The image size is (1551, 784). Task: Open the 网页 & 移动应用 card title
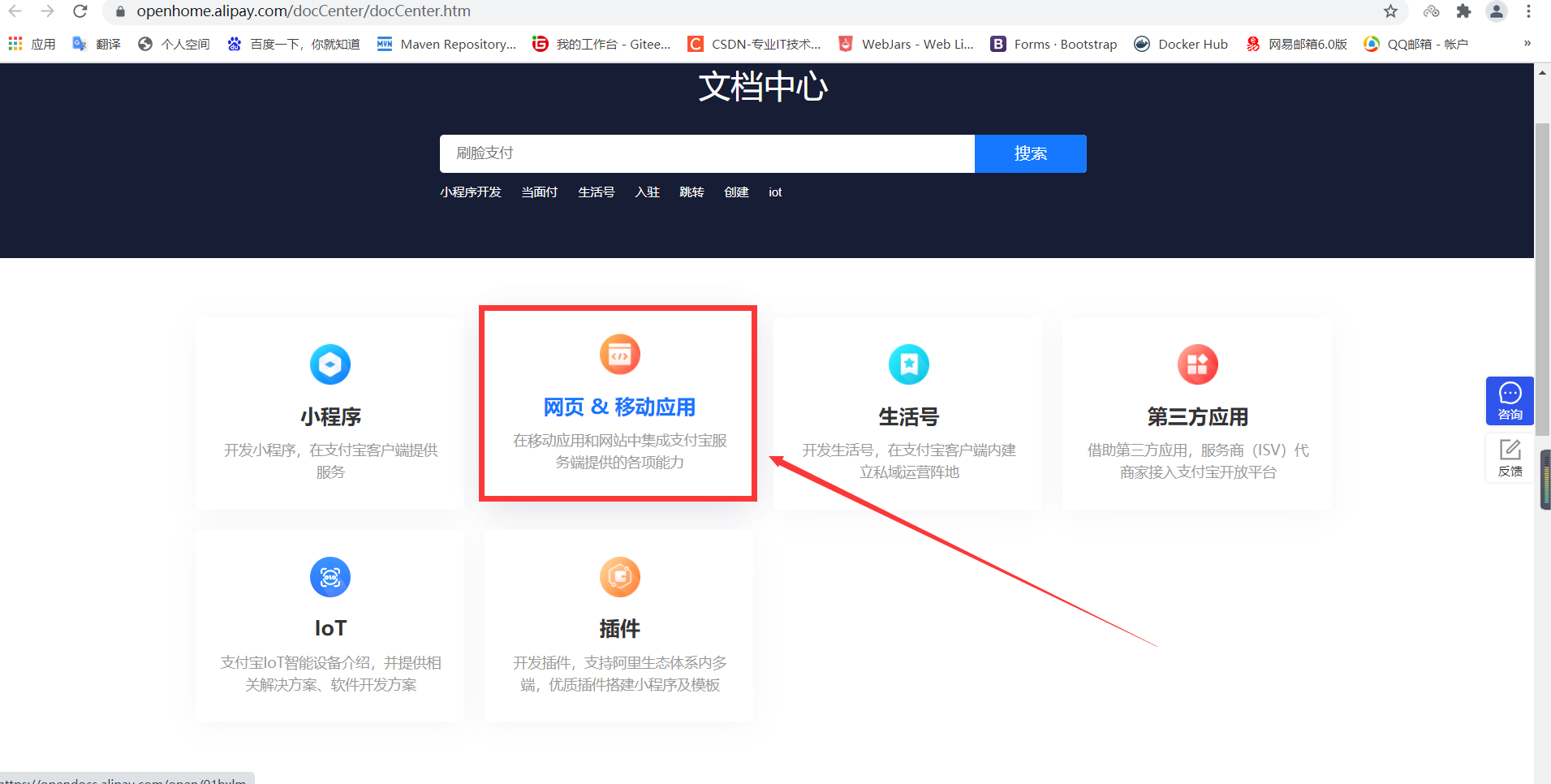point(620,407)
